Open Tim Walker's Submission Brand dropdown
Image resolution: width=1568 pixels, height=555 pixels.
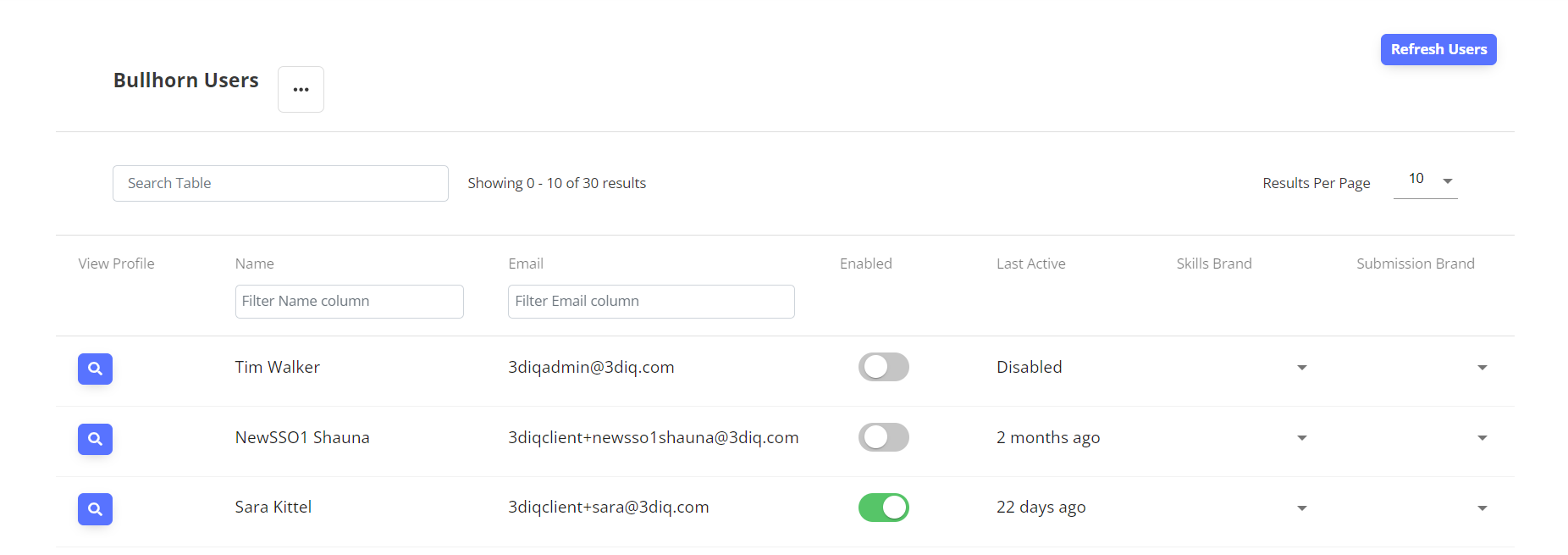(1482, 368)
